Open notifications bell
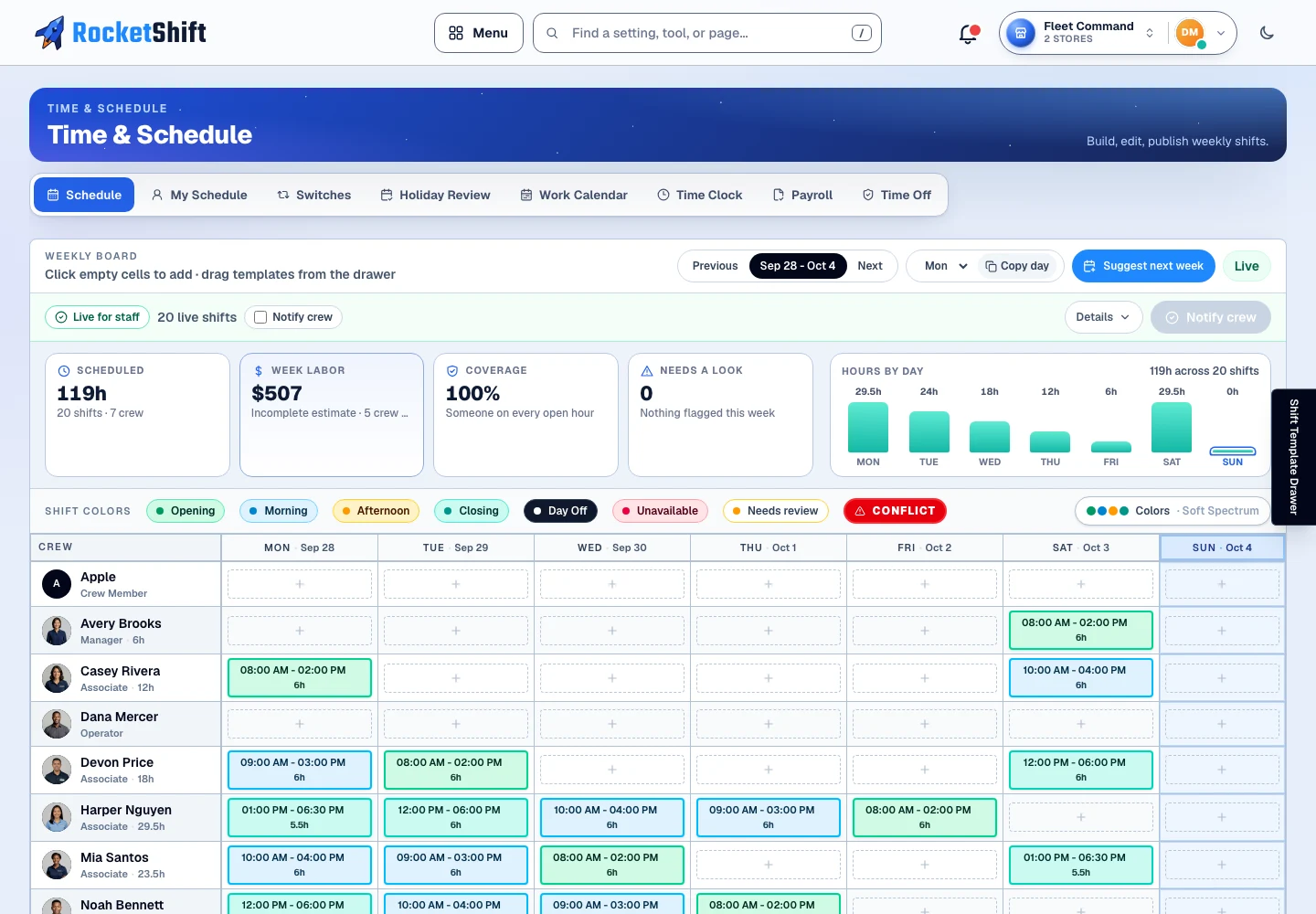The height and width of the screenshot is (914, 1316). point(968,34)
